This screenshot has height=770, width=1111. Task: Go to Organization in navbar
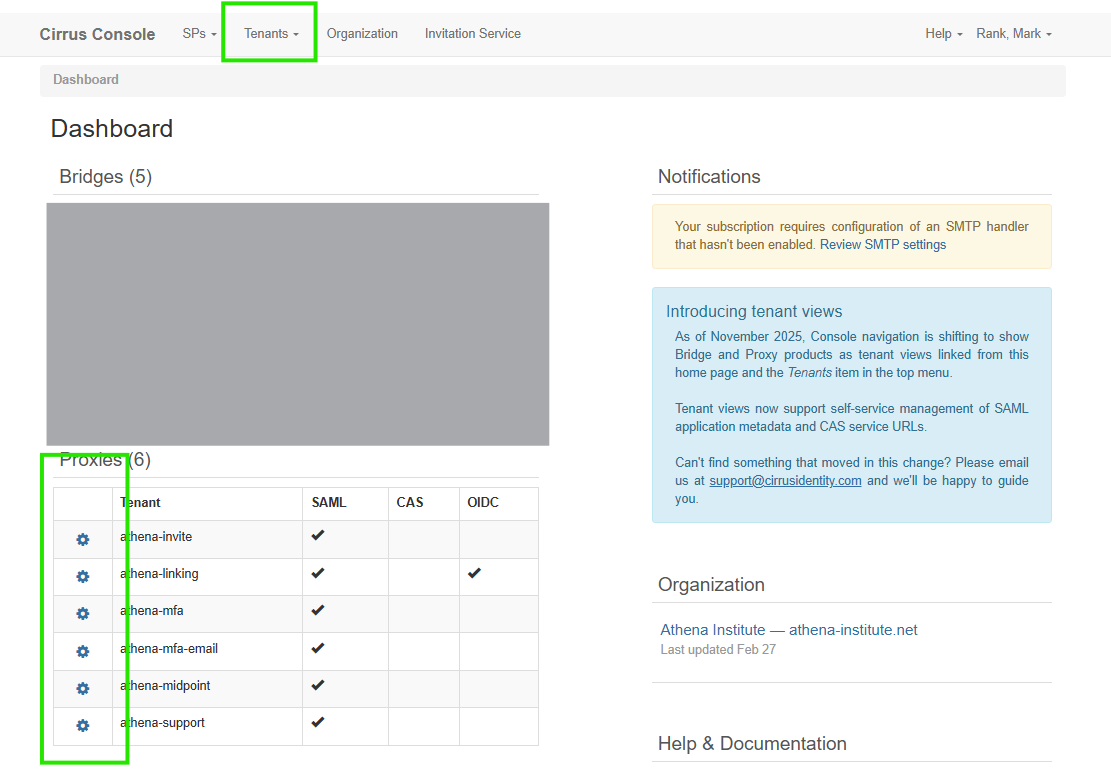point(362,34)
